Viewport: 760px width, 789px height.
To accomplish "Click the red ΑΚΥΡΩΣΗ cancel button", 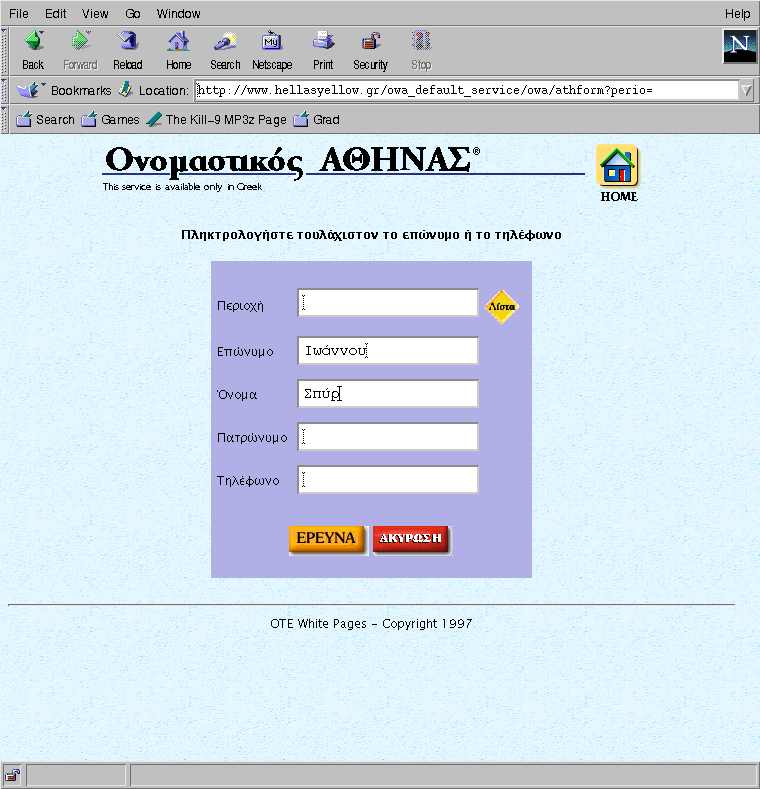I will coord(410,539).
